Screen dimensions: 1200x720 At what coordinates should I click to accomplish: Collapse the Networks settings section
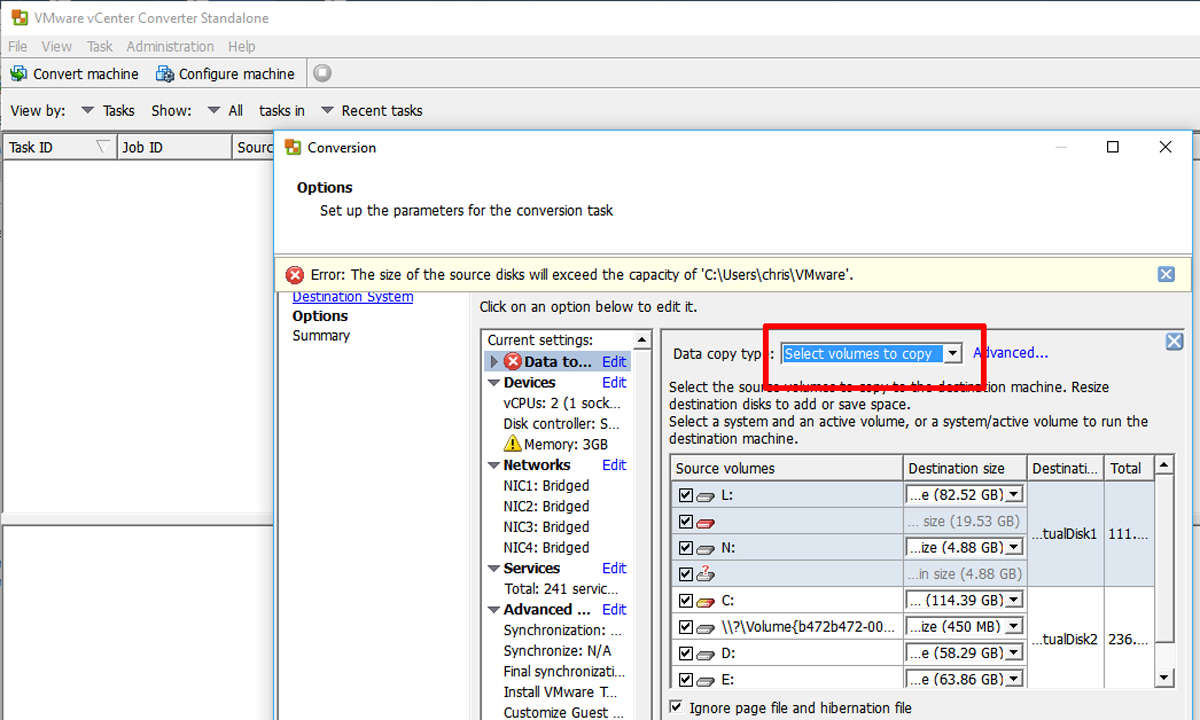(494, 465)
